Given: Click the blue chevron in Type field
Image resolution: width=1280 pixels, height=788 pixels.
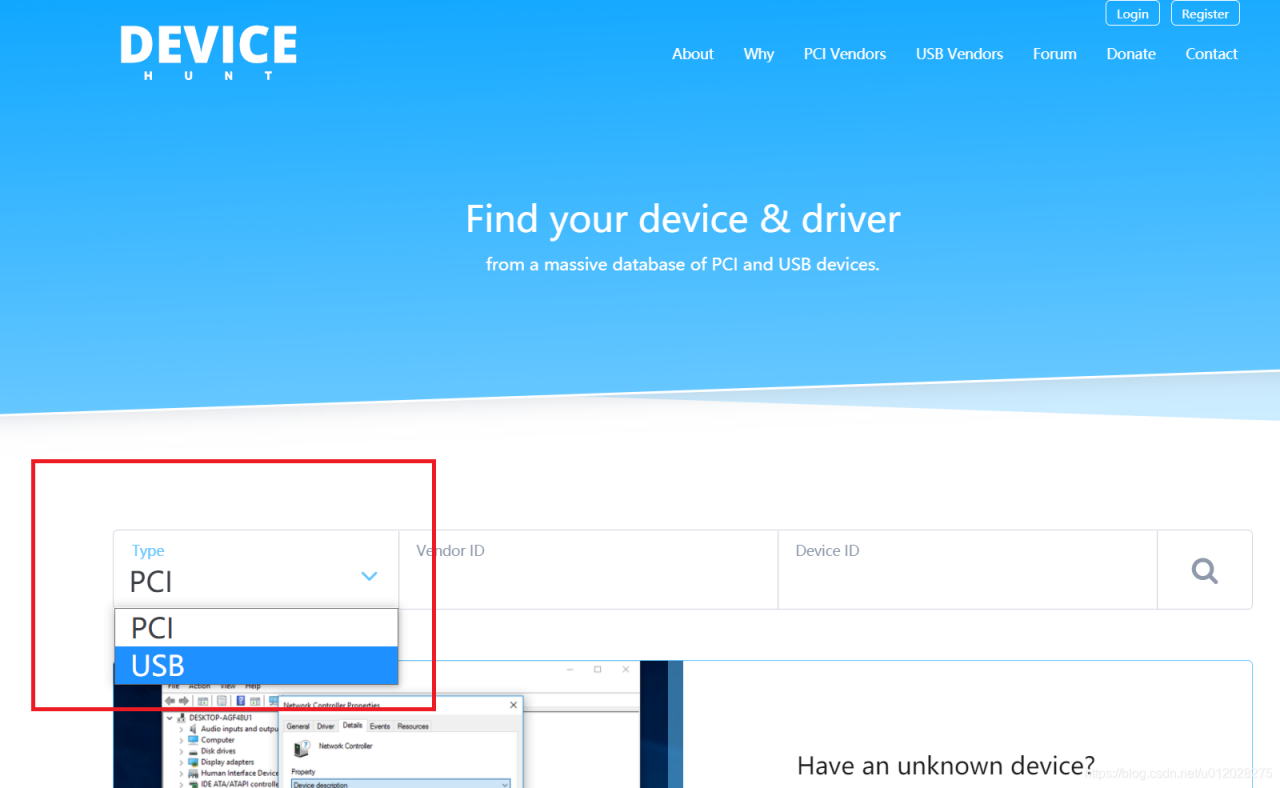Looking at the screenshot, I should pyautogui.click(x=369, y=576).
